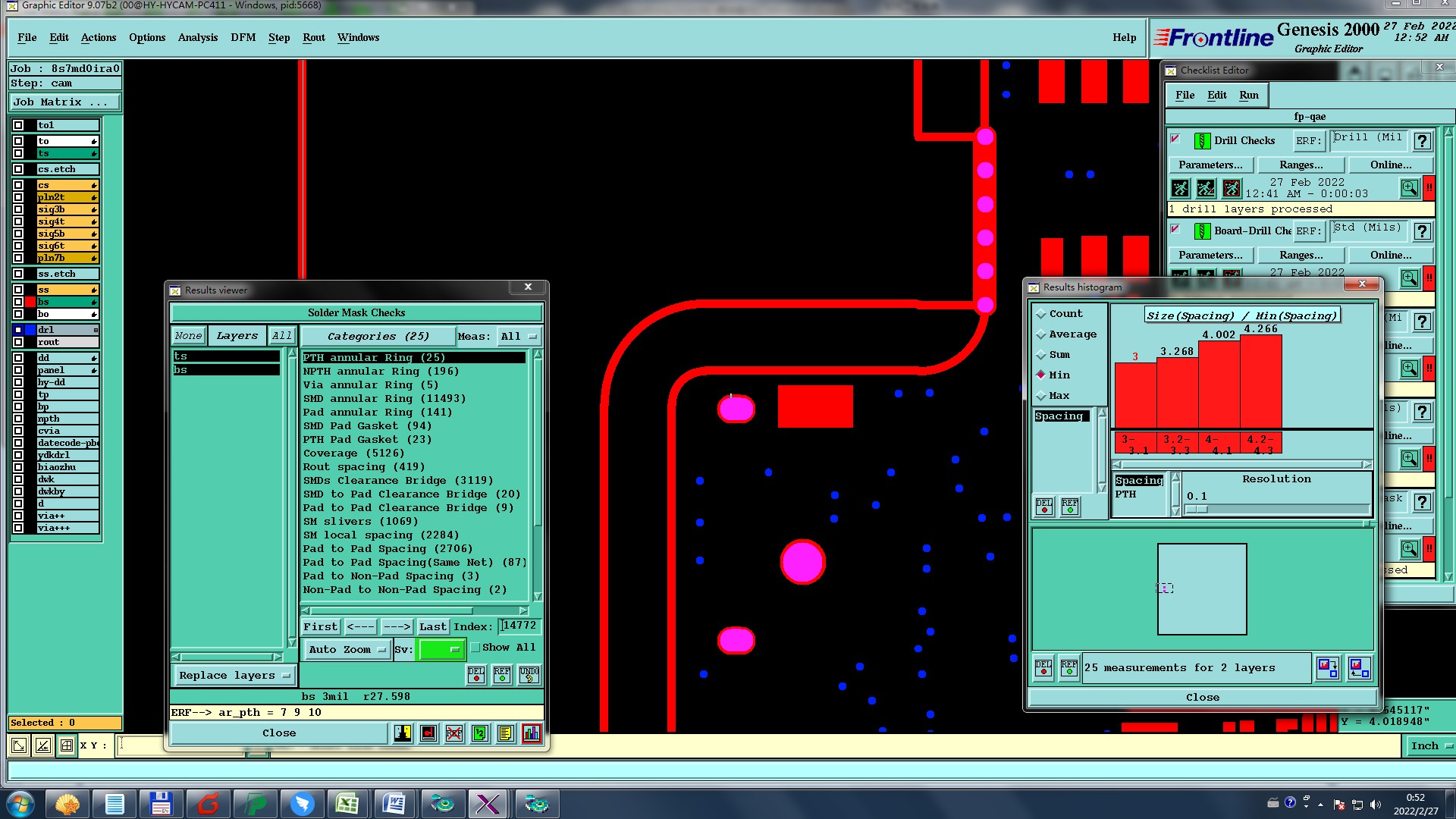
Task: Click REF icon under Spacing list in histogram
Action: [1070, 506]
